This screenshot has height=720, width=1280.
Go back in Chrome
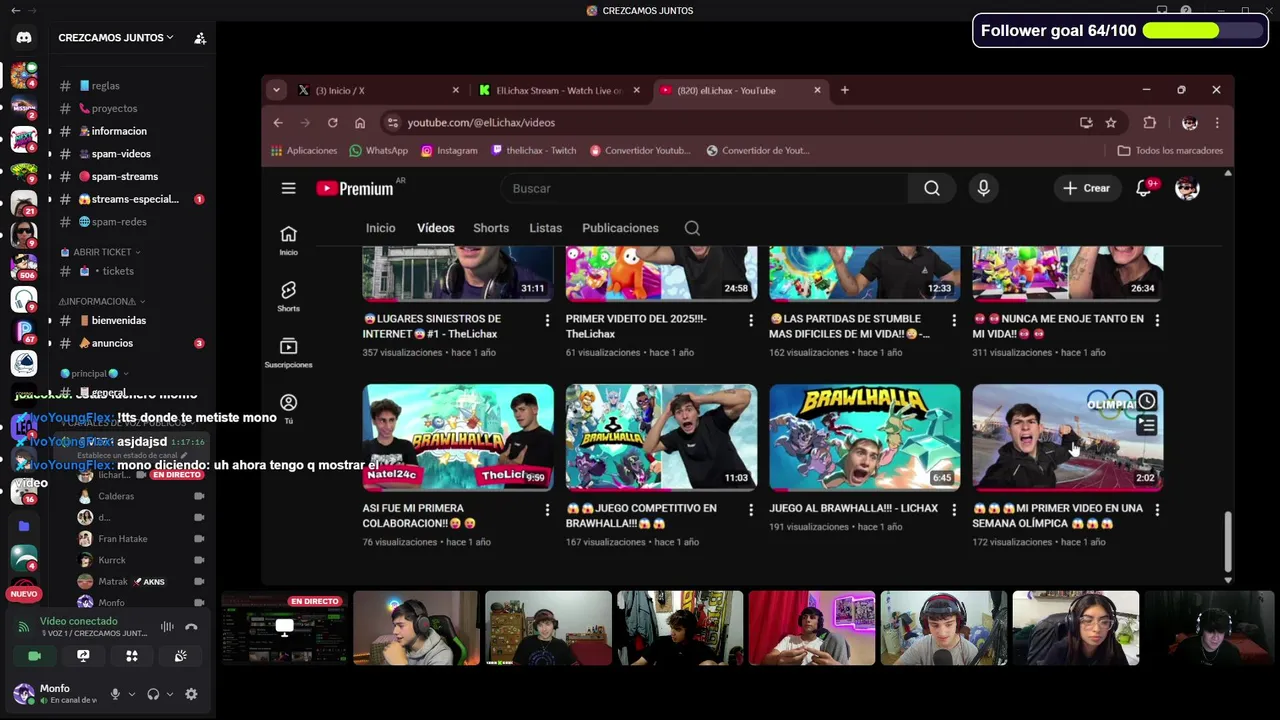278,122
